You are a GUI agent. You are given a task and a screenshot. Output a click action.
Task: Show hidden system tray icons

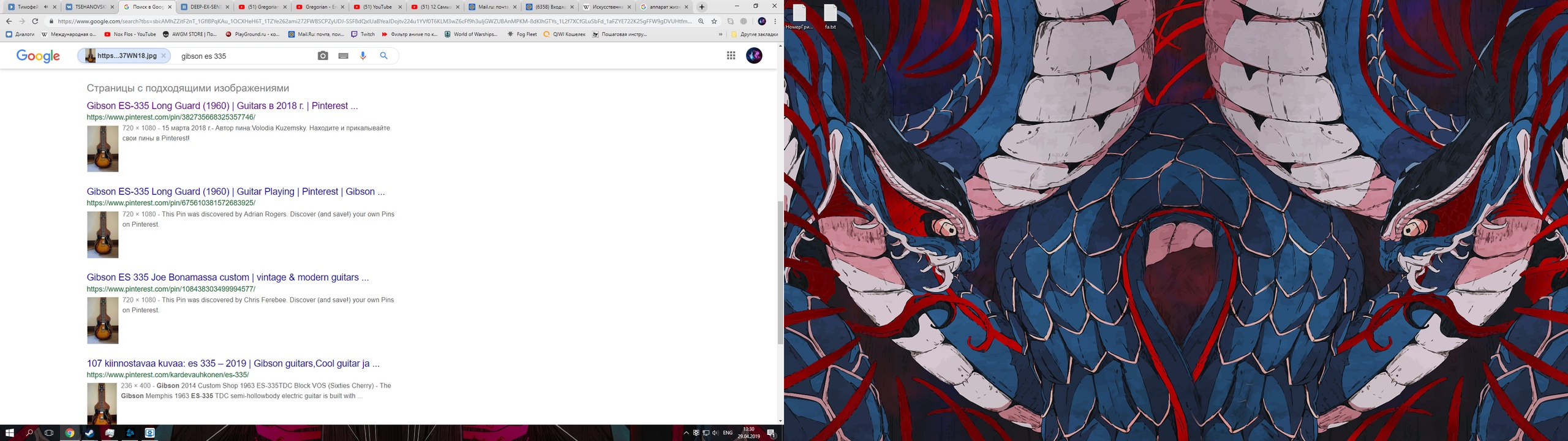pyautogui.click(x=686, y=433)
